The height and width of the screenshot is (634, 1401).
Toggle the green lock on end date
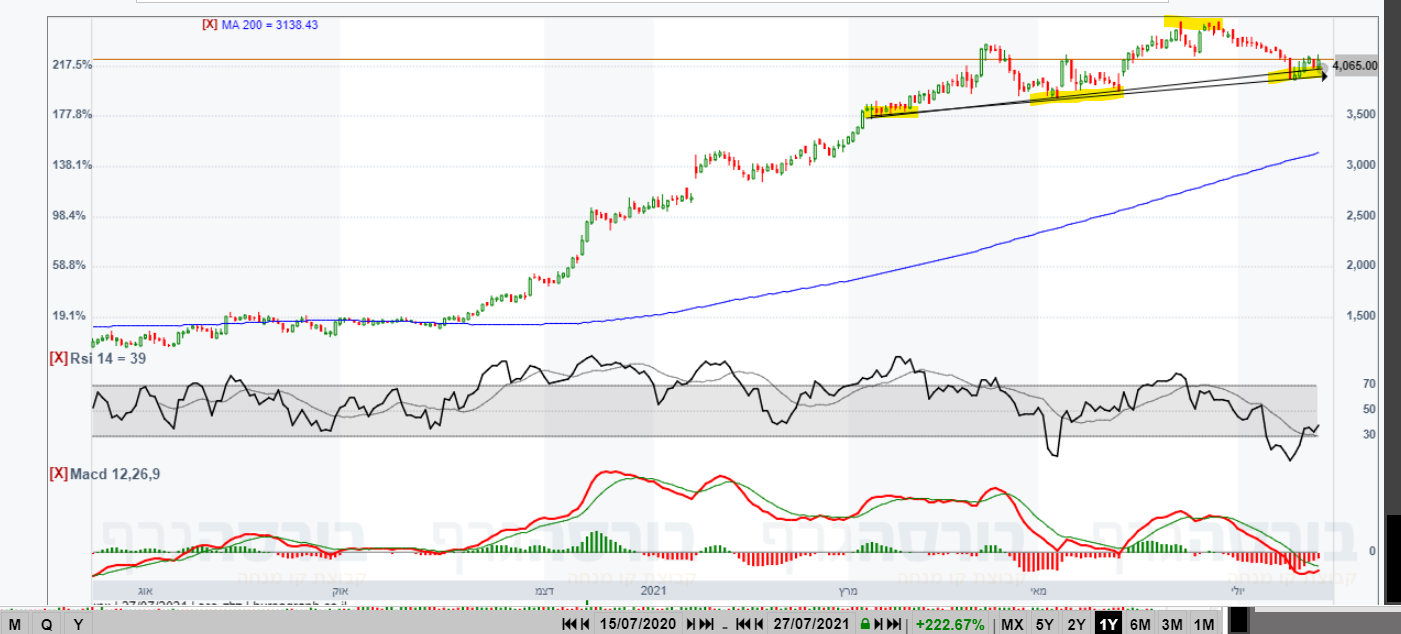click(865, 624)
